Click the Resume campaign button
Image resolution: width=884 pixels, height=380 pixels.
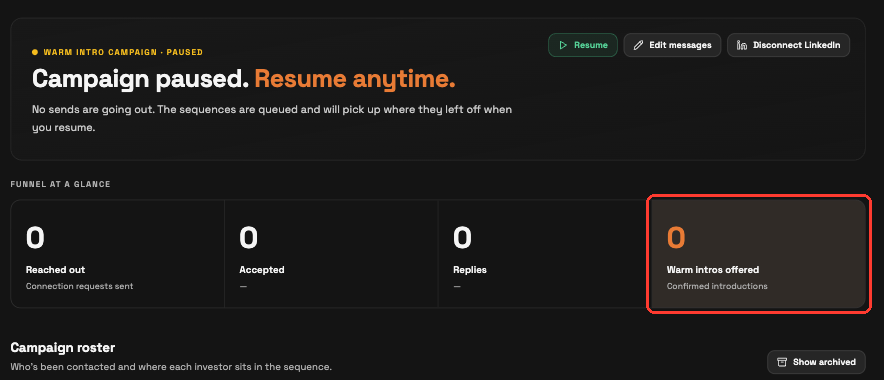coord(582,45)
